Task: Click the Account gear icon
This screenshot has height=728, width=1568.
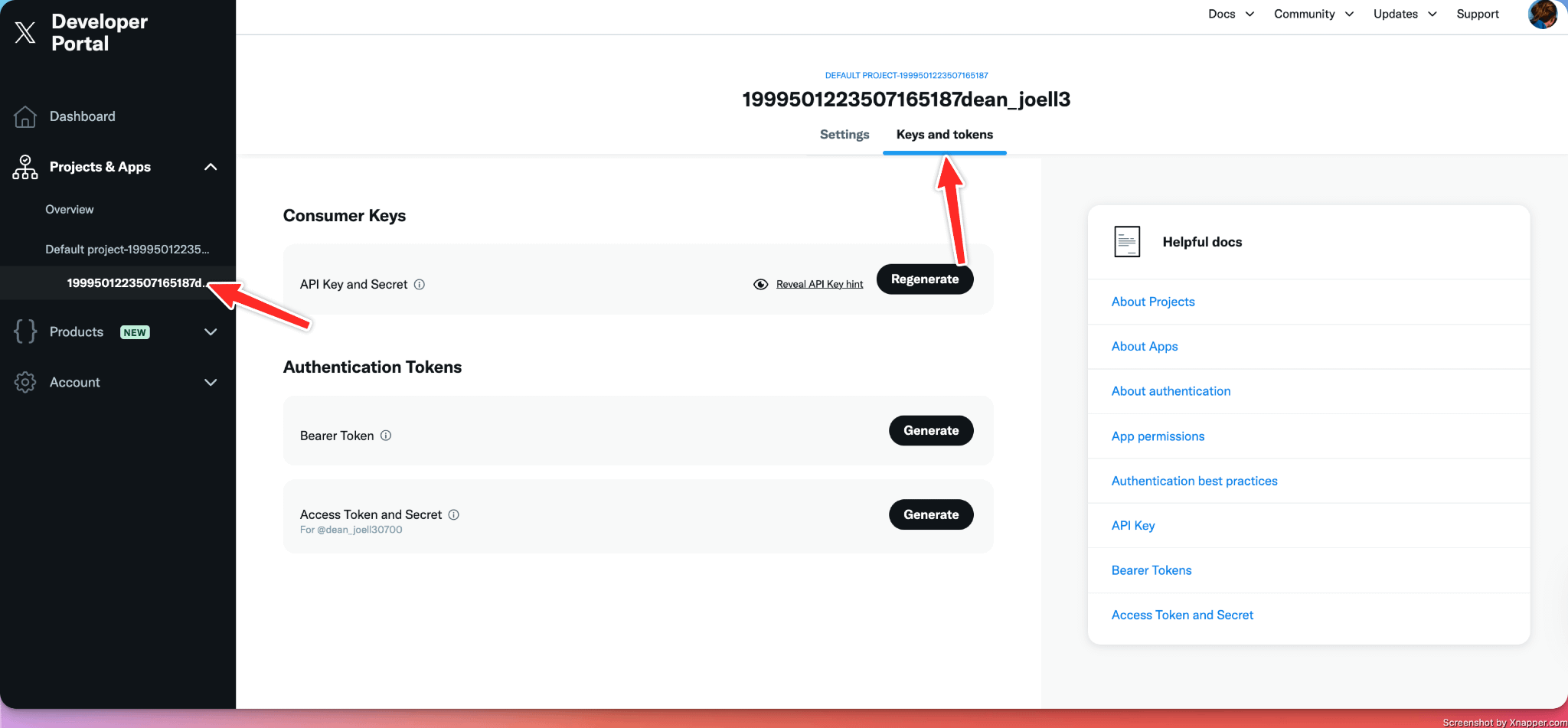Action: [25, 382]
